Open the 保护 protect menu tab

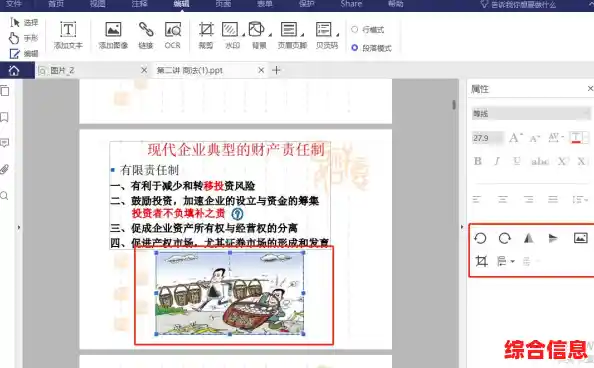(306, 4)
